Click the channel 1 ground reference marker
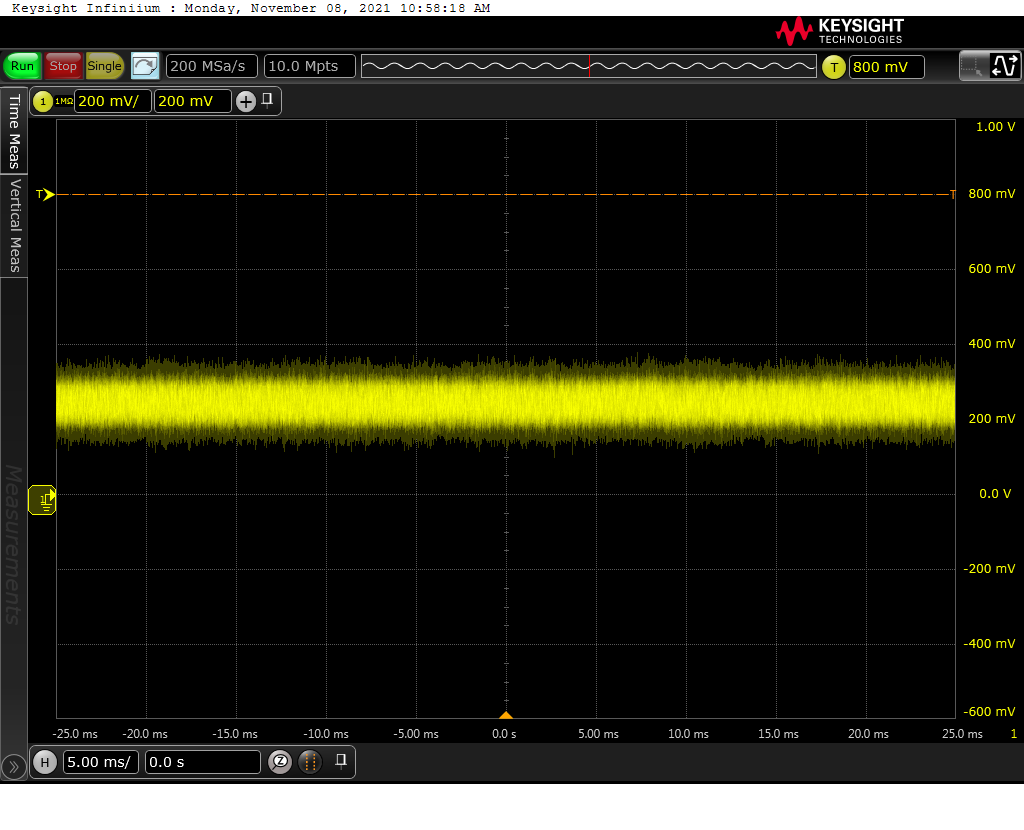Viewport: 1024px width, 830px height. pyautogui.click(x=42, y=500)
